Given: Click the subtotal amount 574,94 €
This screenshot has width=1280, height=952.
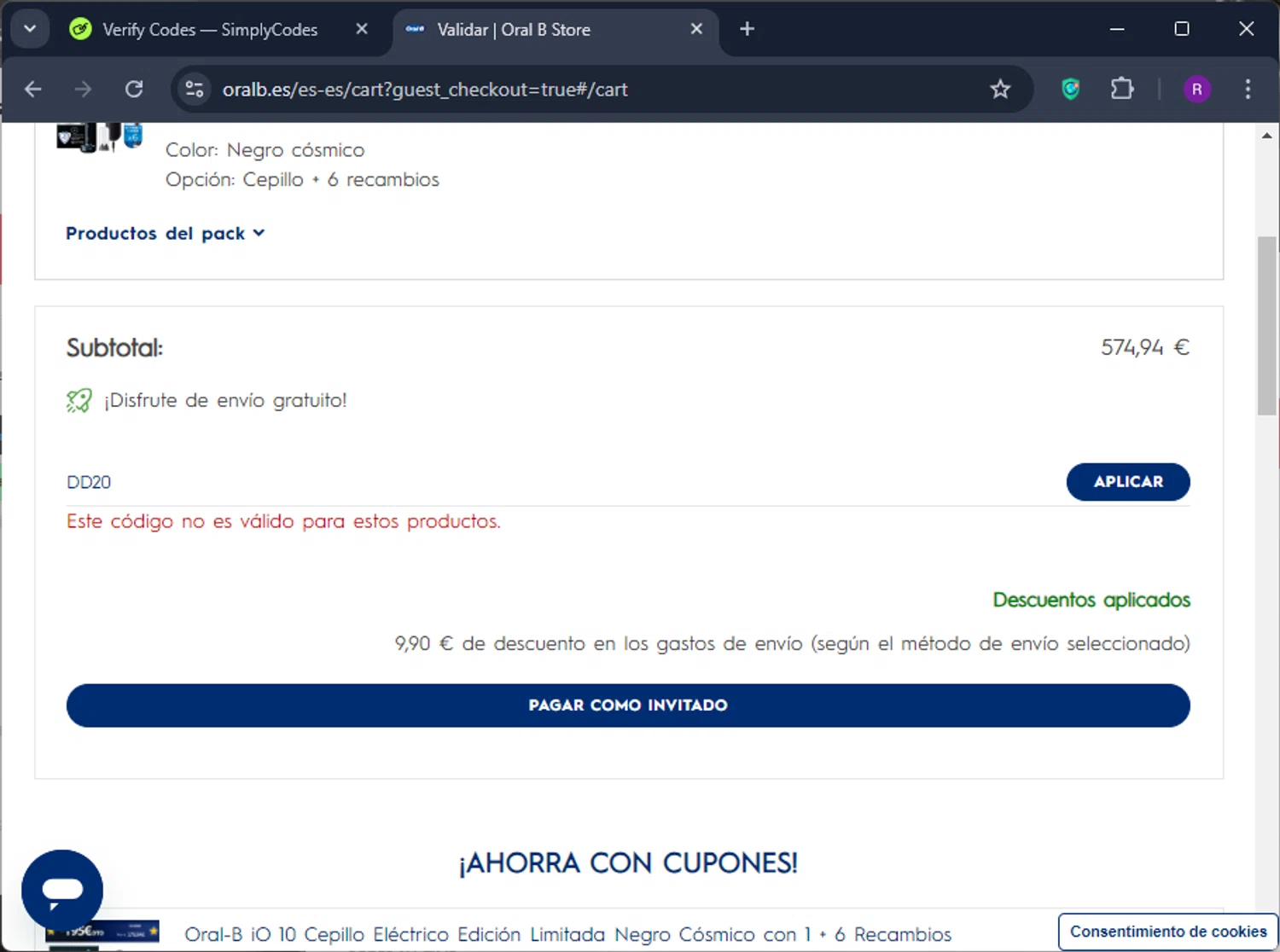Looking at the screenshot, I should point(1144,347).
